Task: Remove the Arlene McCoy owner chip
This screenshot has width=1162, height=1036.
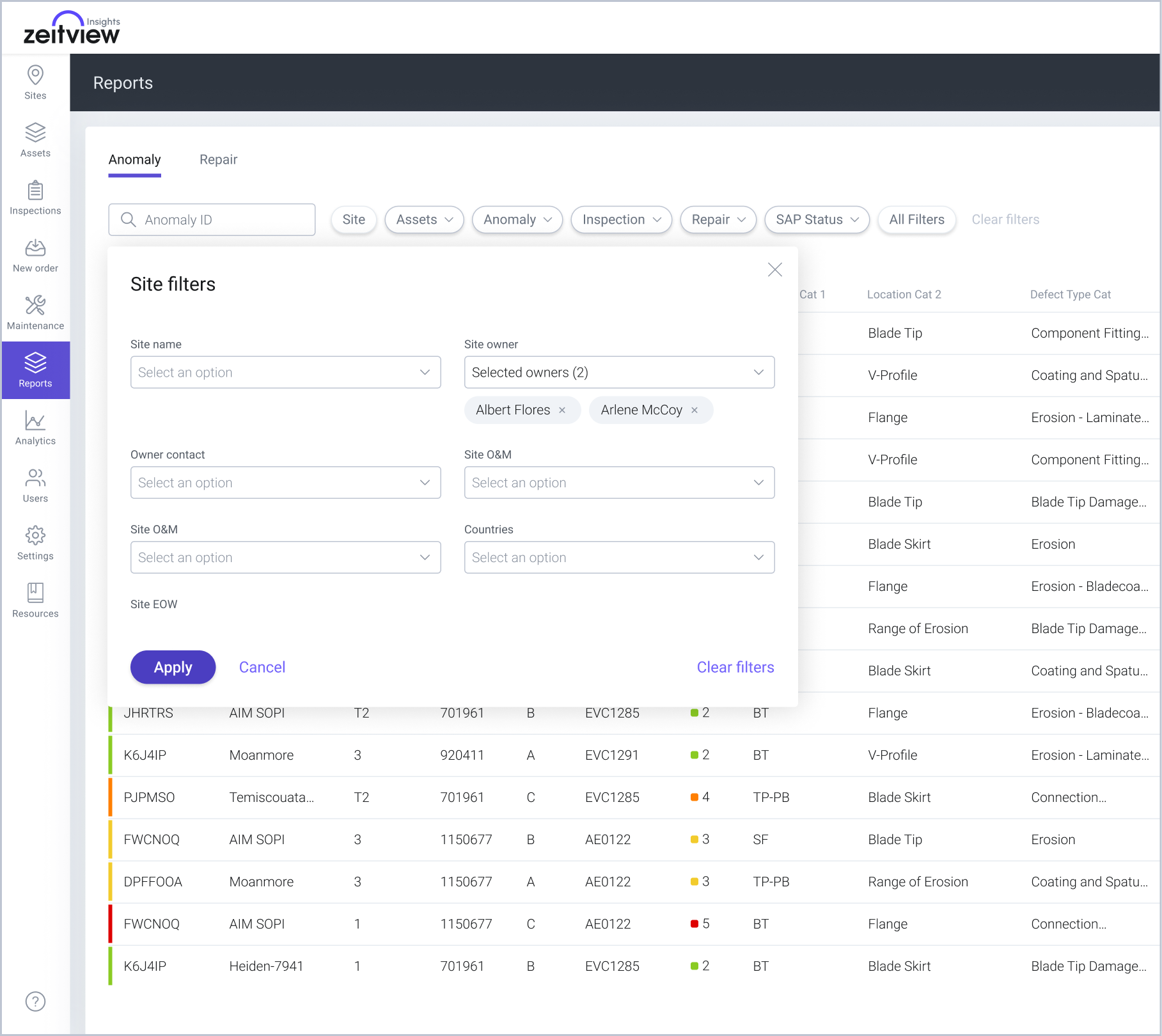Action: [695, 411]
